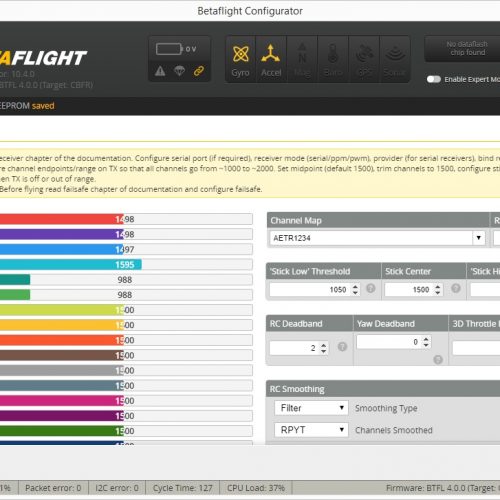The width and height of the screenshot is (500, 500).
Task: Click the Baro sensor icon
Action: point(333,60)
